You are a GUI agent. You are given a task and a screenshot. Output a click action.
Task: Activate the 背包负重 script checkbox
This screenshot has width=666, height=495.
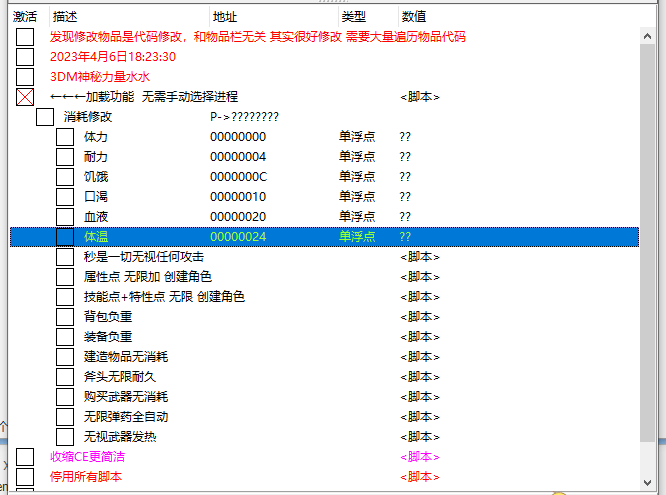[x=65, y=317]
